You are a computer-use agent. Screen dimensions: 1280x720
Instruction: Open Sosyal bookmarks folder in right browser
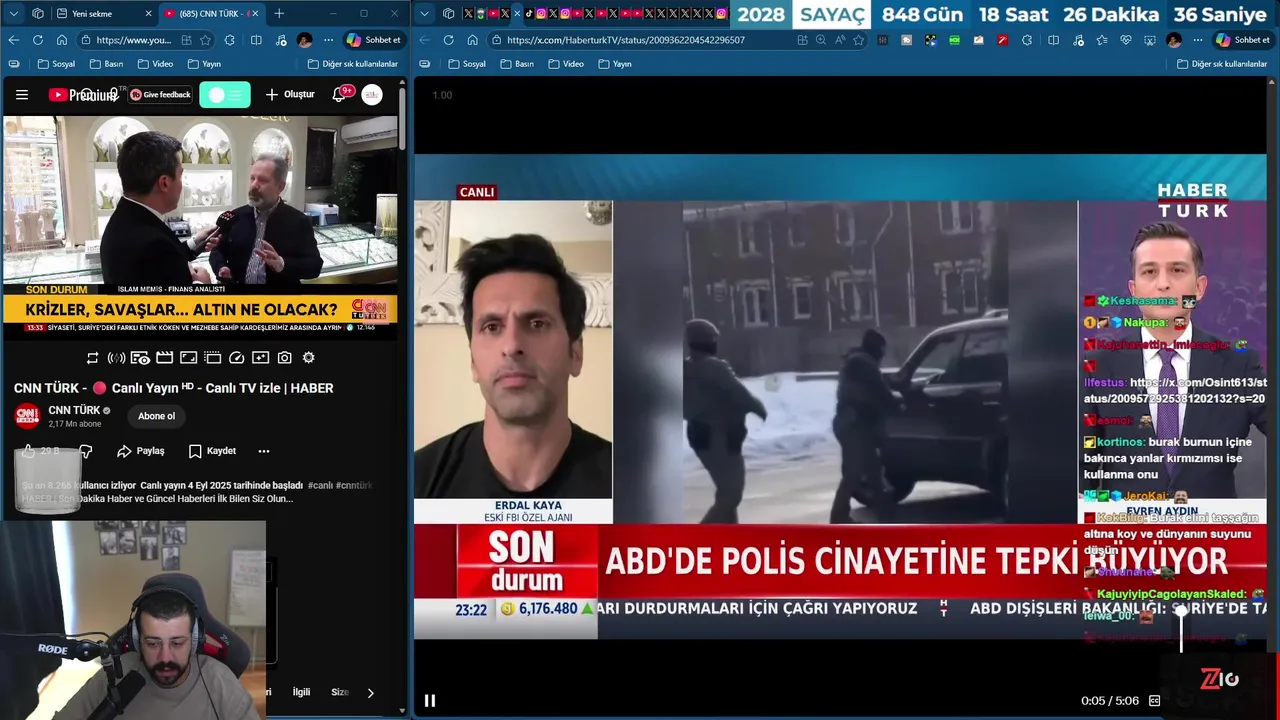pos(467,64)
